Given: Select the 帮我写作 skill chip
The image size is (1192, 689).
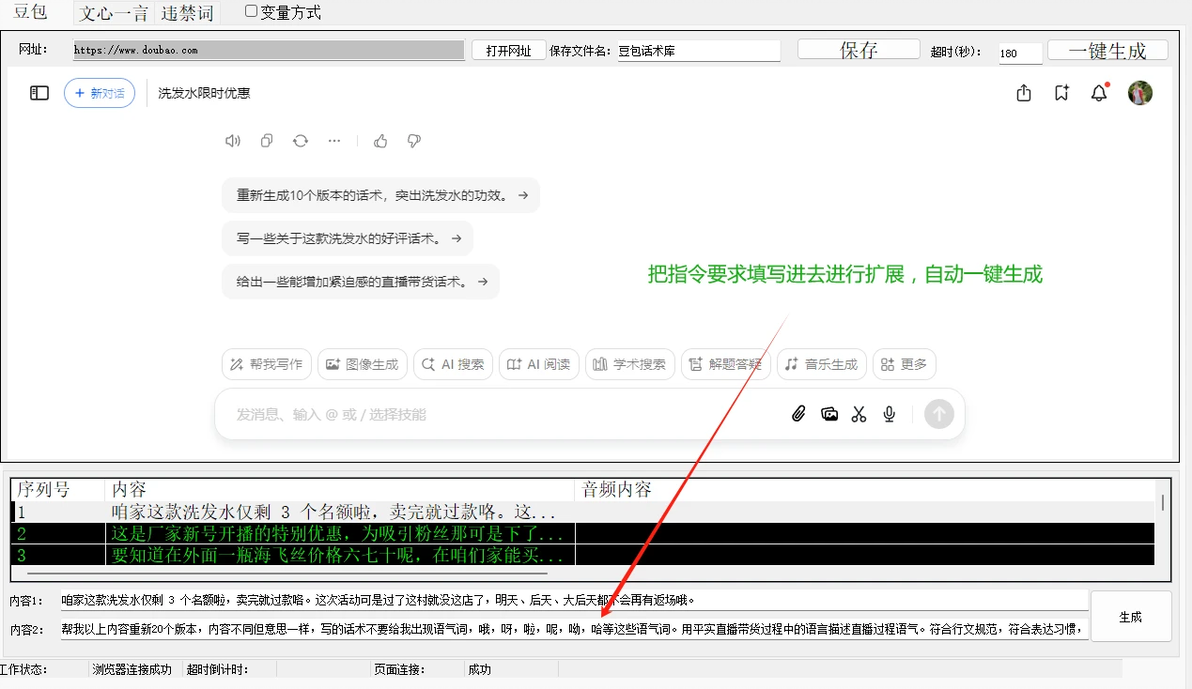Looking at the screenshot, I should coord(267,364).
